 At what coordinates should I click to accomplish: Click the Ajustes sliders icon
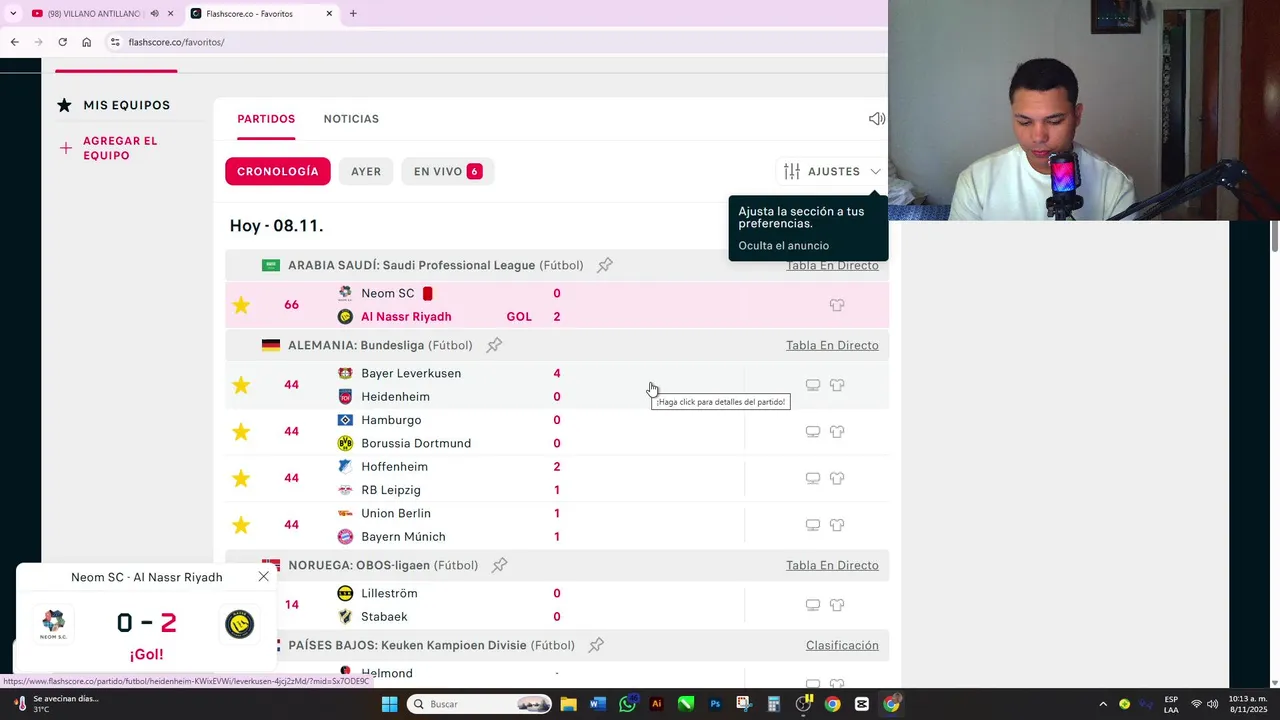tap(792, 171)
